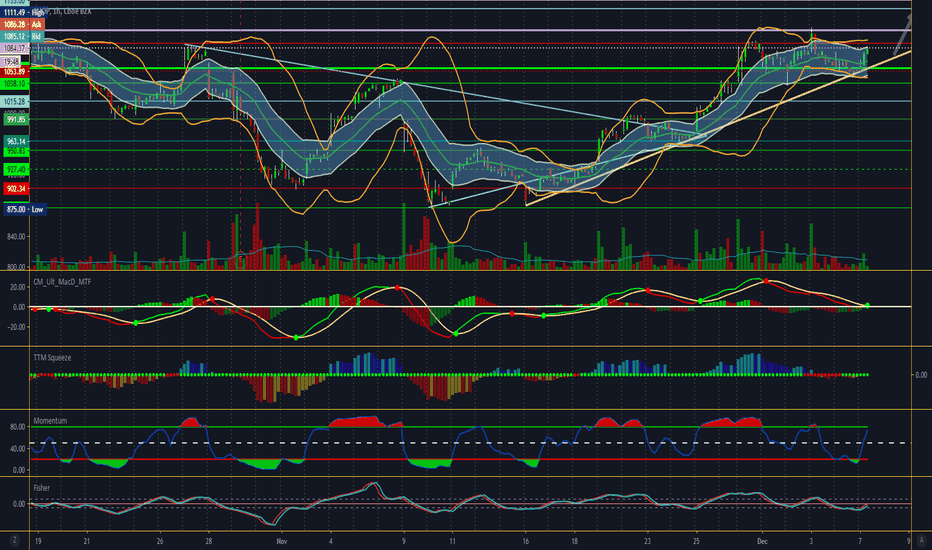Select the gray arrow drawing at top-right

point(902,33)
